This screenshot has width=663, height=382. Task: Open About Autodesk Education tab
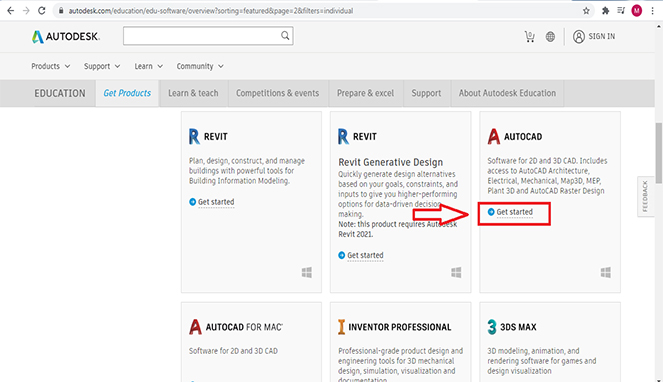click(x=507, y=93)
